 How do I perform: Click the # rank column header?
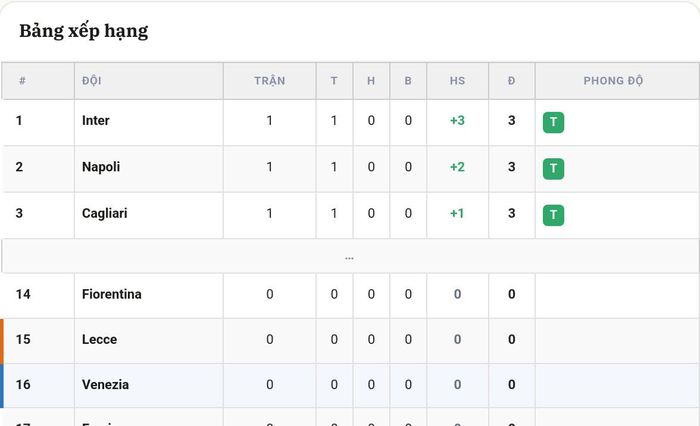coord(22,81)
